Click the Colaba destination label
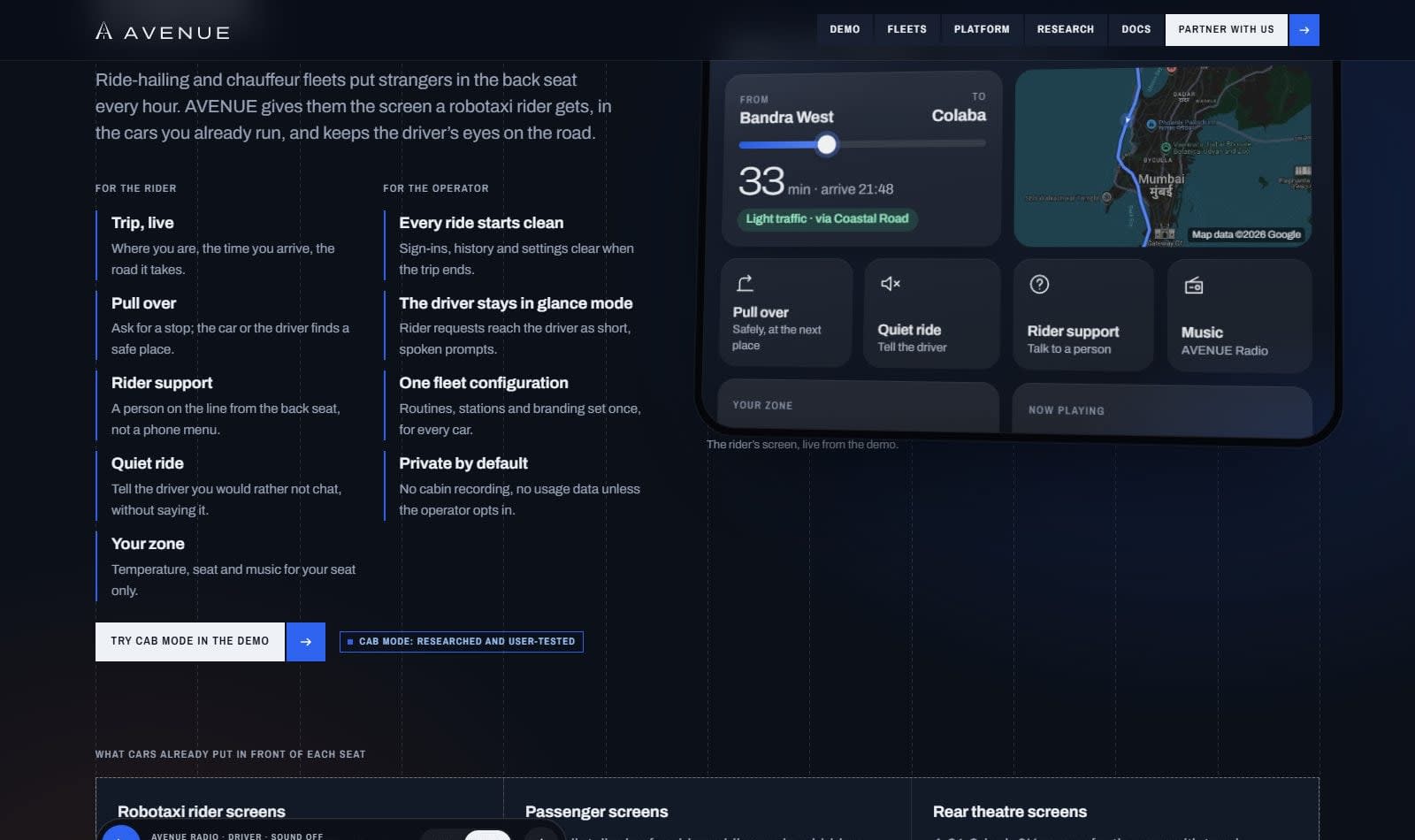The image size is (1415, 840). [959, 116]
